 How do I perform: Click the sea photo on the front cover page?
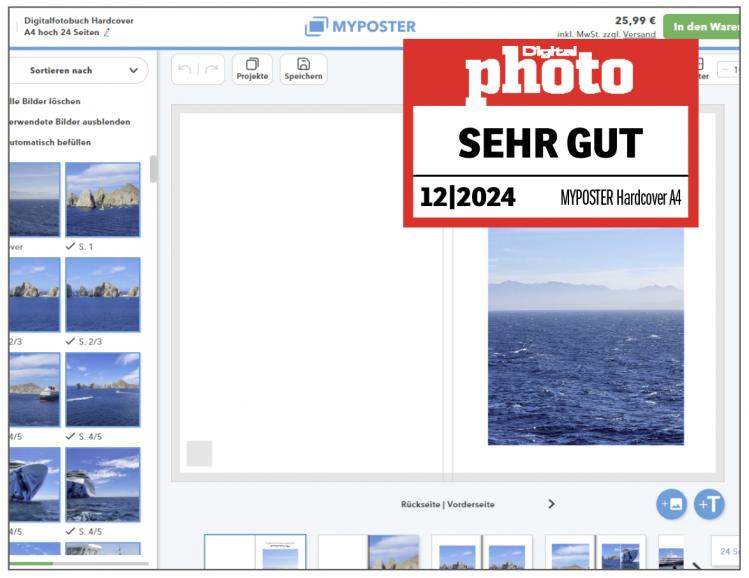pyautogui.click(x=586, y=336)
